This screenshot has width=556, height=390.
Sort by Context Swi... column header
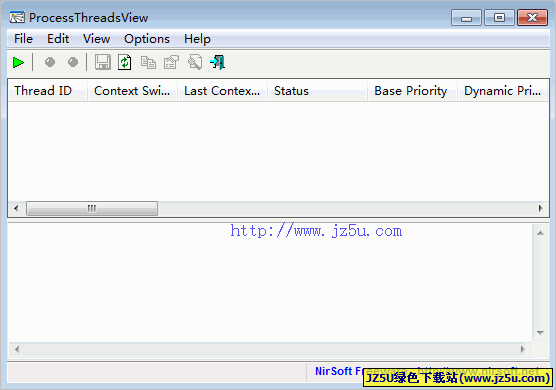click(x=132, y=91)
